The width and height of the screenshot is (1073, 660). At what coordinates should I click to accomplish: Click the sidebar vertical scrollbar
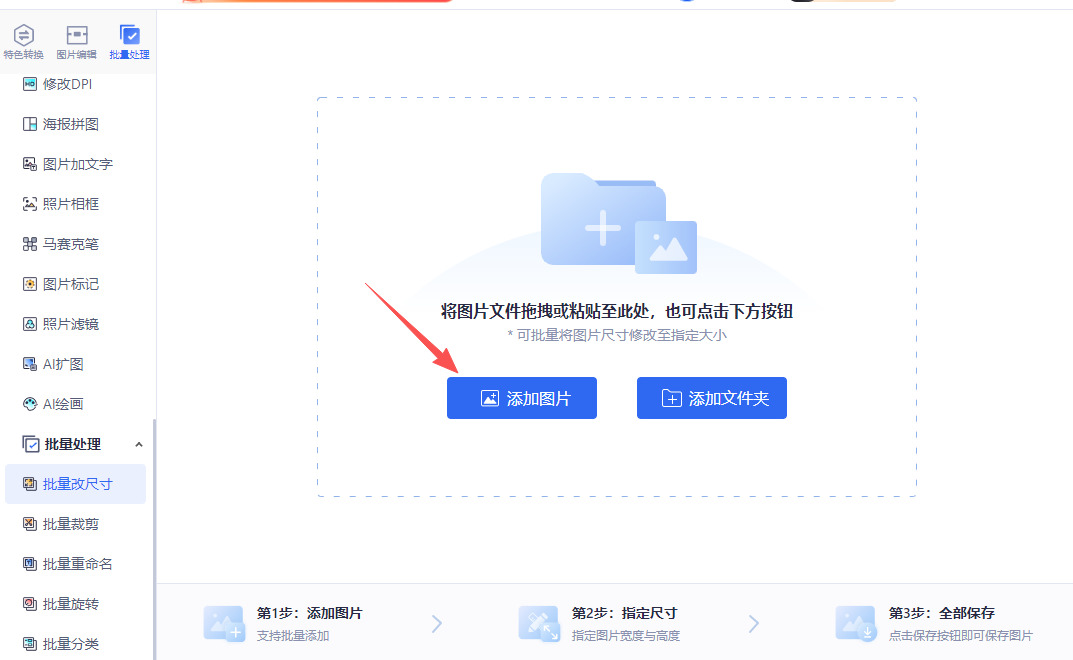pyautogui.click(x=155, y=539)
